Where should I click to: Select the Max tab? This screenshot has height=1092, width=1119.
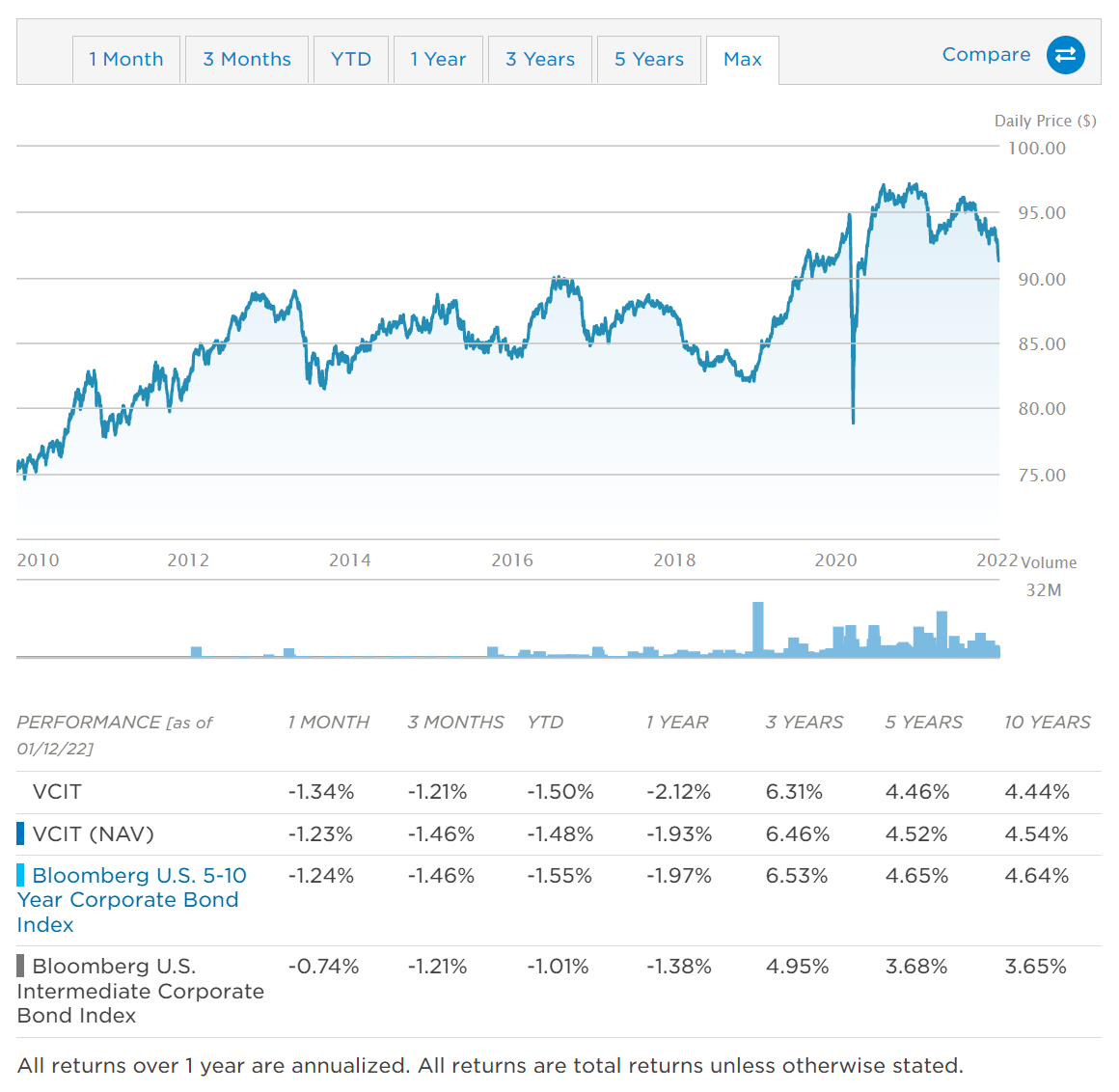coord(743,60)
